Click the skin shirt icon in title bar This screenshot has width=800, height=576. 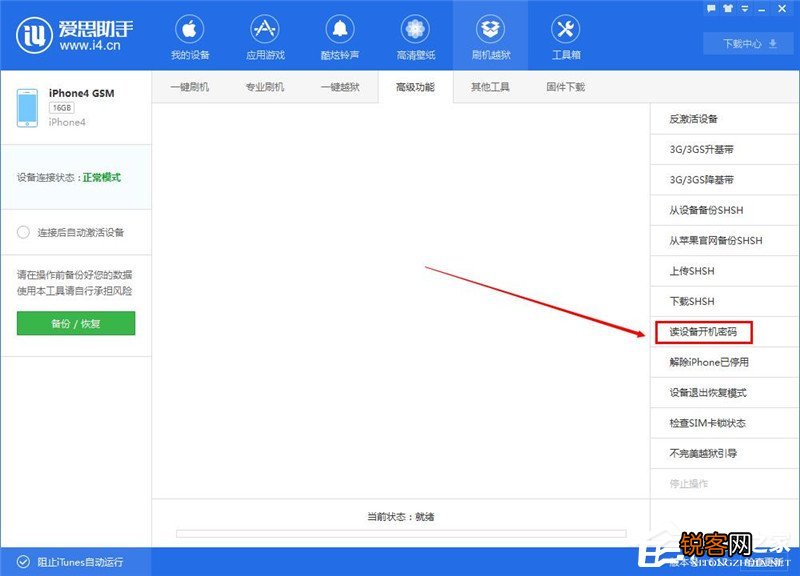729,8
